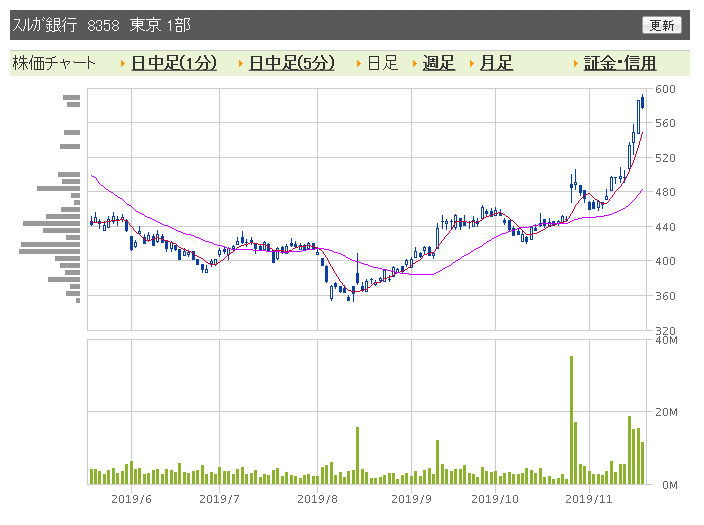Click the 400 price axis label

(665, 261)
